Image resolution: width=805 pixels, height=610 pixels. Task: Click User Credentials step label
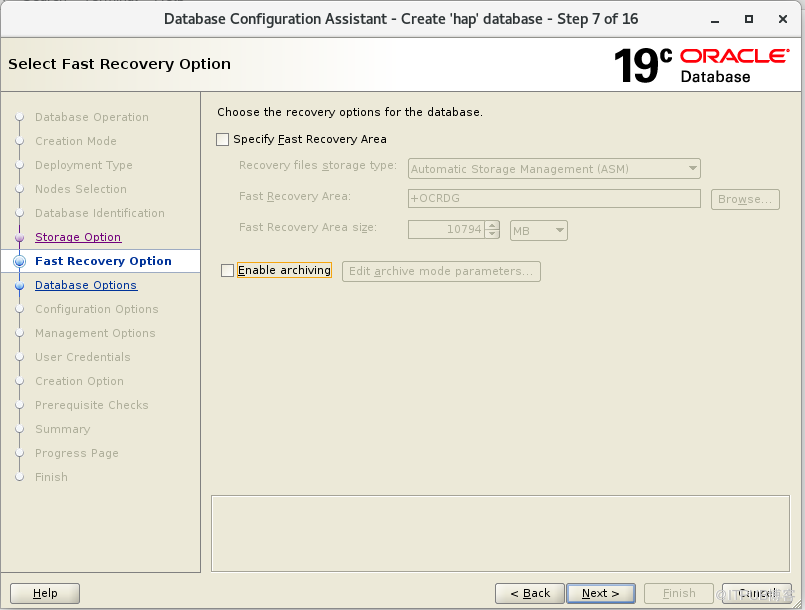coord(83,357)
